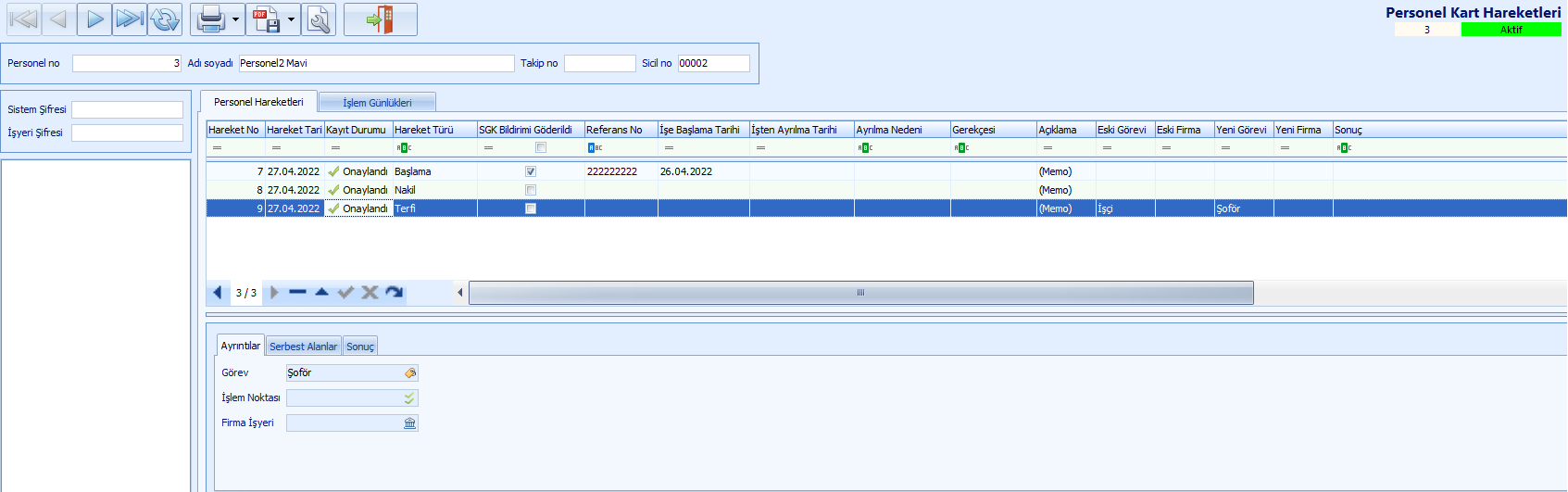1568x492 pixels.
Task: Toggle SGK Bildirimi checkbox for the Terfi row
Action: pos(531,208)
